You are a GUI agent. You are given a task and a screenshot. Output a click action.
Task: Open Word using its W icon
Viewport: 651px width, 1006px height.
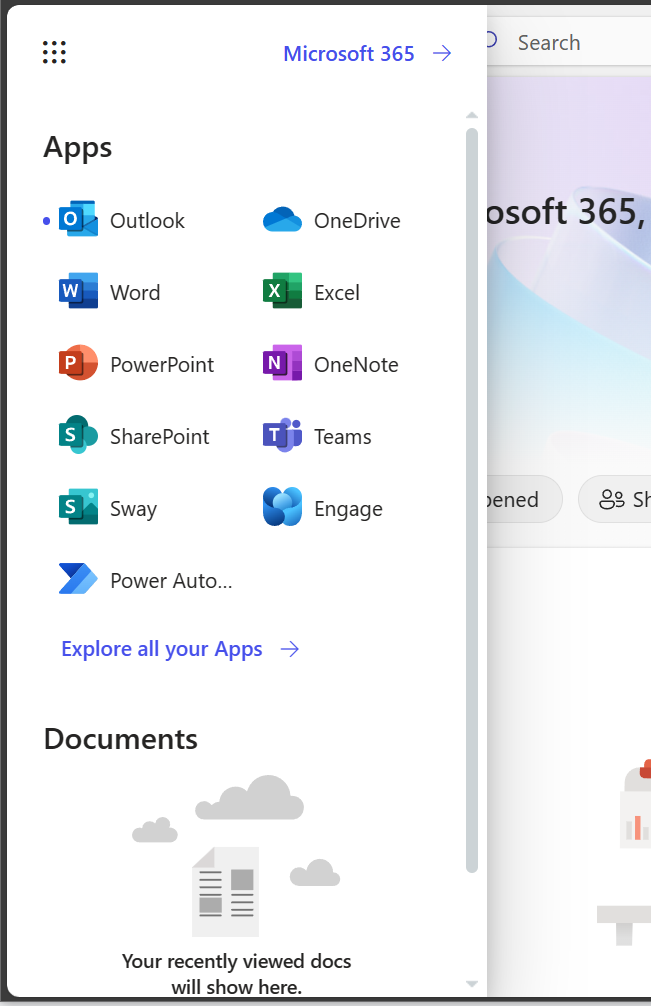click(x=78, y=291)
